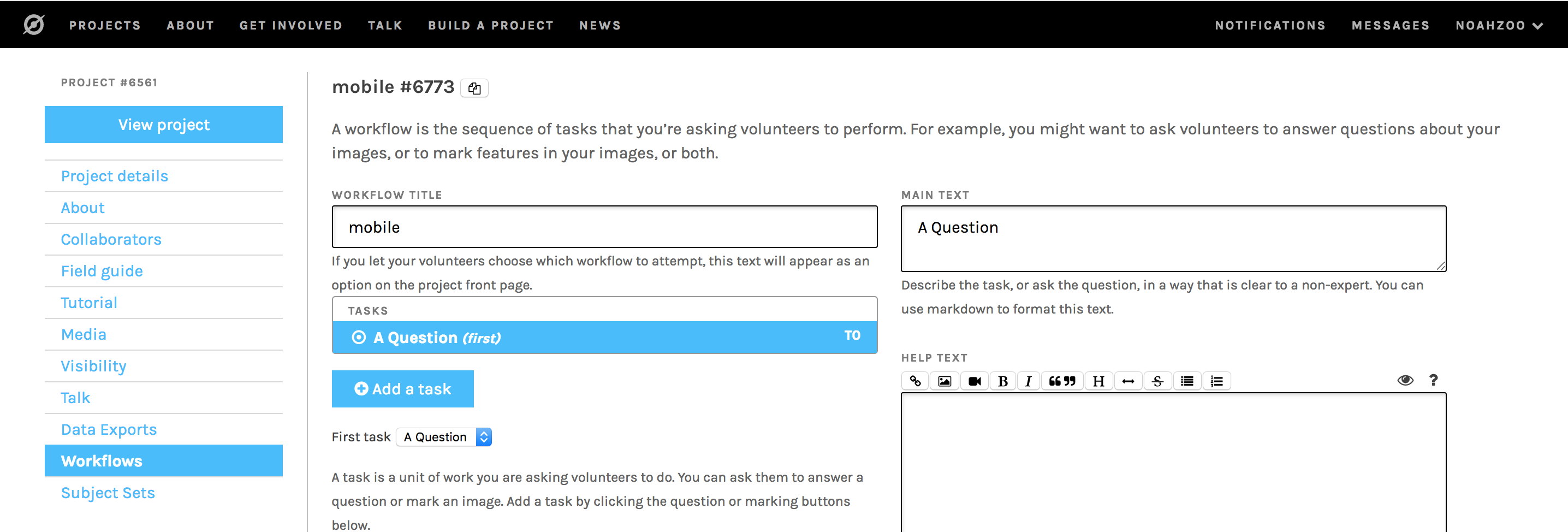Click into the Workflow Title field
The height and width of the screenshot is (532, 1568).
[x=604, y=227]
